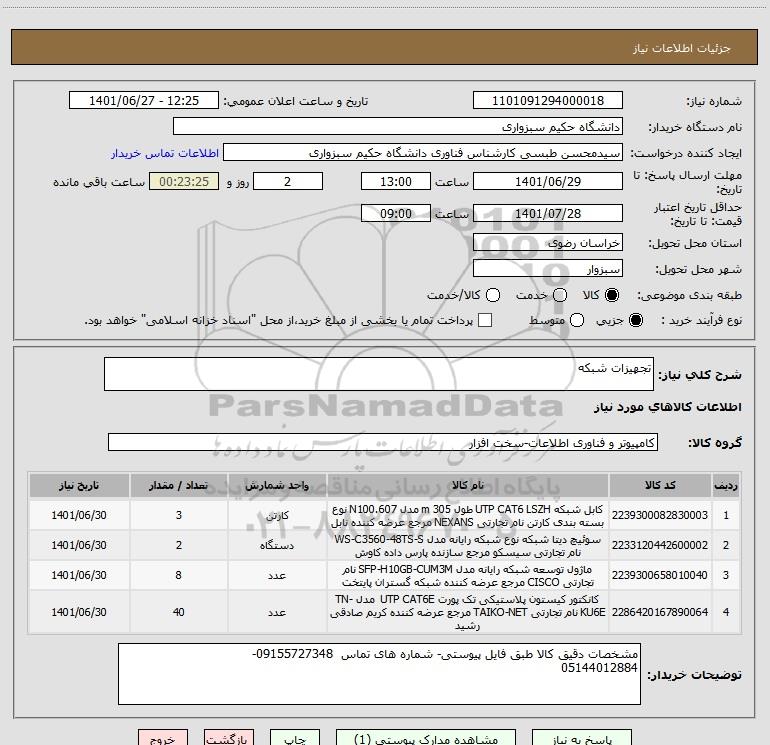
Task: Click quantity 3 in row 1
Action: point(178,515)
